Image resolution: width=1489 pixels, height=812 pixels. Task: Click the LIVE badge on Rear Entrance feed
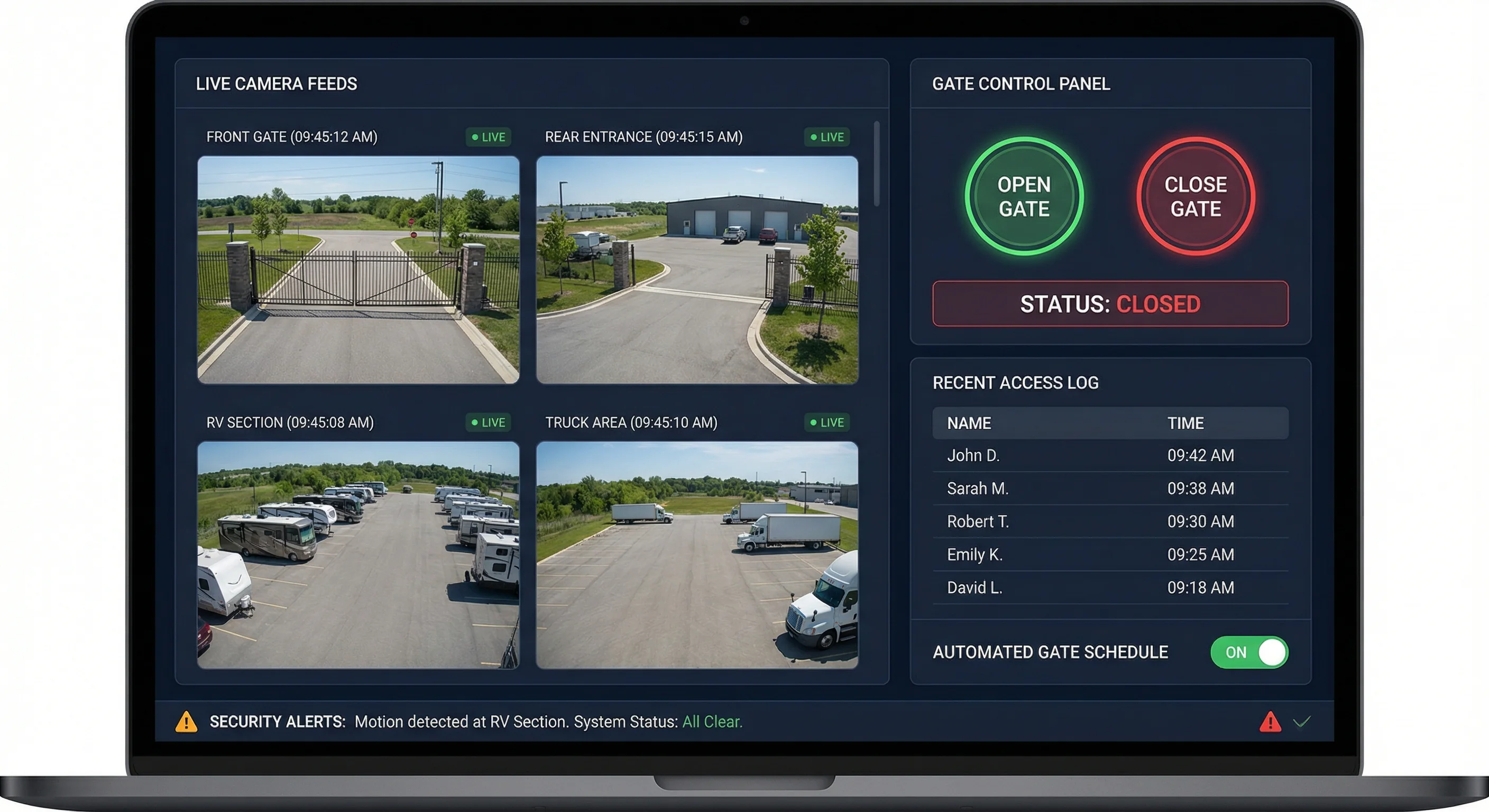[826, 137]
